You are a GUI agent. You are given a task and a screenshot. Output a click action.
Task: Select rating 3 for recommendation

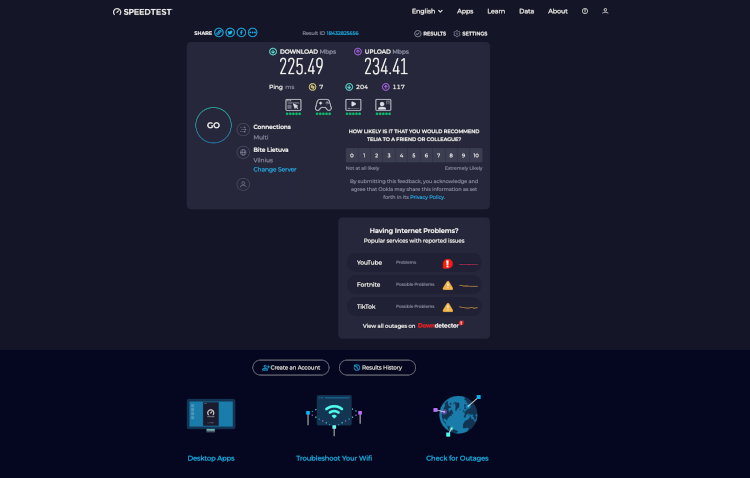389,155
